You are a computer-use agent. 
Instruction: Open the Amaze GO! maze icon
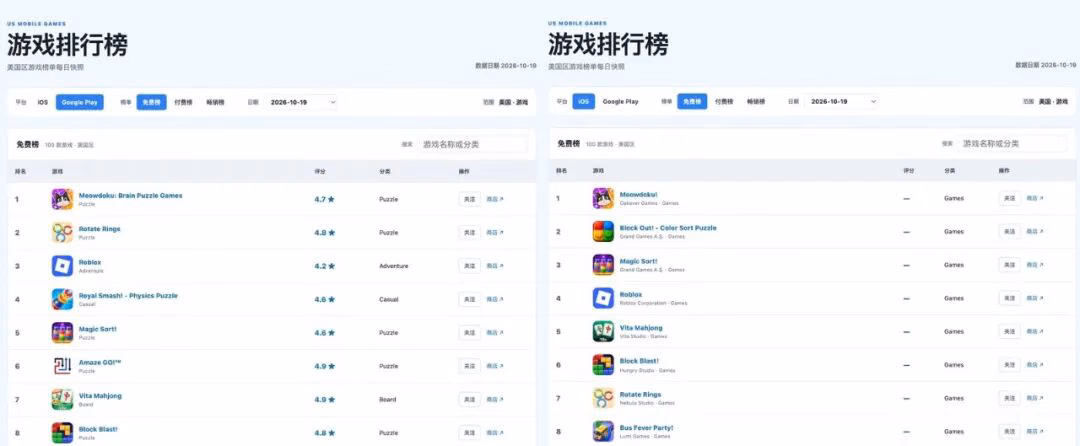pos(62,366)
